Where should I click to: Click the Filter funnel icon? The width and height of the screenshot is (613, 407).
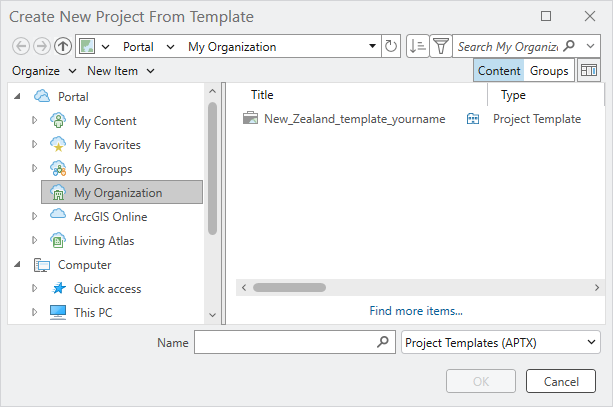click(440, 46)
